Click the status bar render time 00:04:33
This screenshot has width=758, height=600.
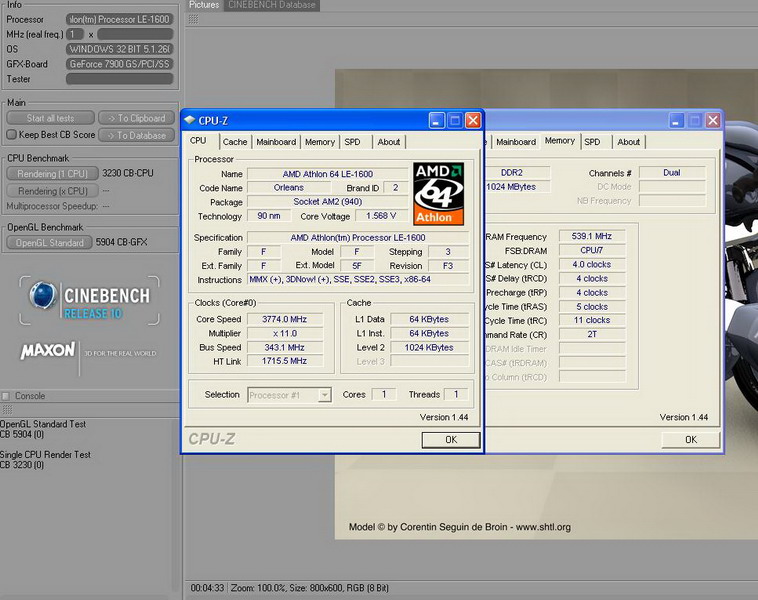(x=207, y=588)
